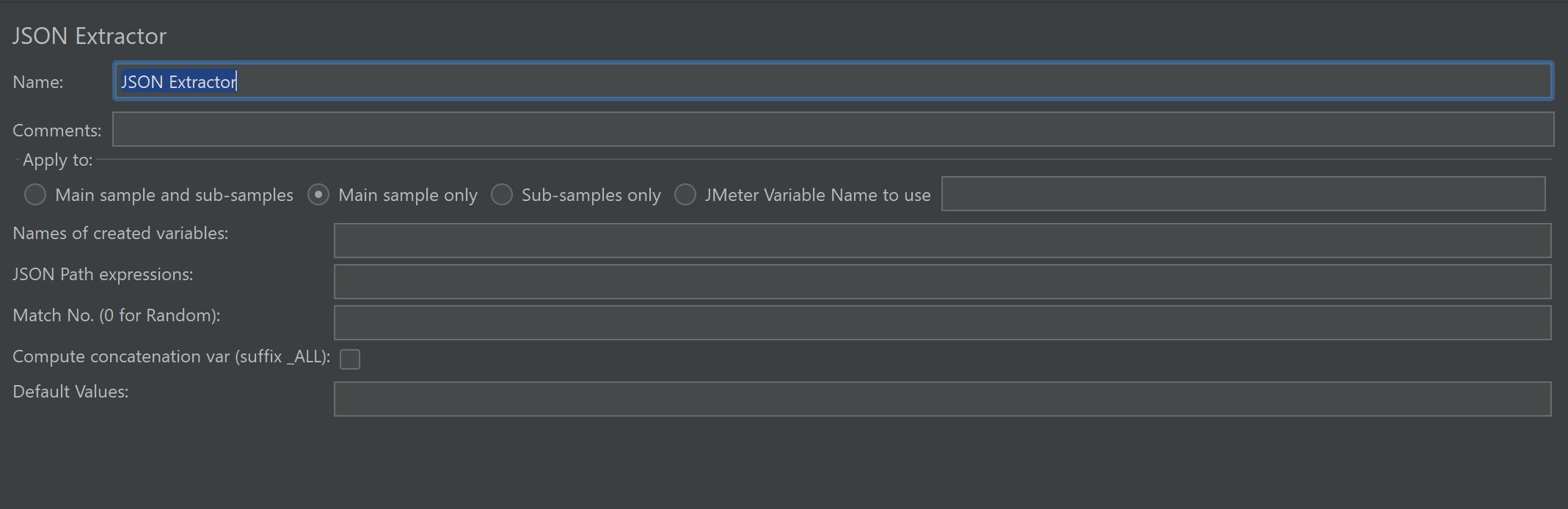
Task: Click the "Name:" label
Action: 38,82
